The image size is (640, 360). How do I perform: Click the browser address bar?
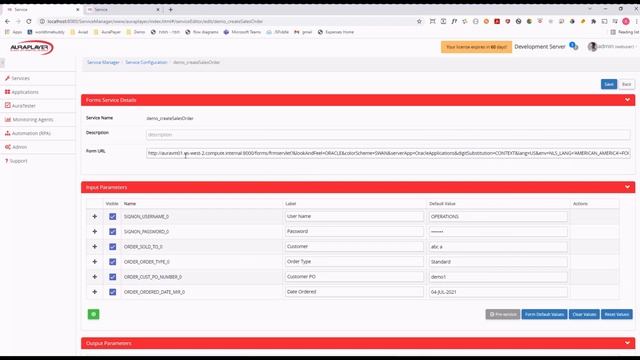coord(229,21)
